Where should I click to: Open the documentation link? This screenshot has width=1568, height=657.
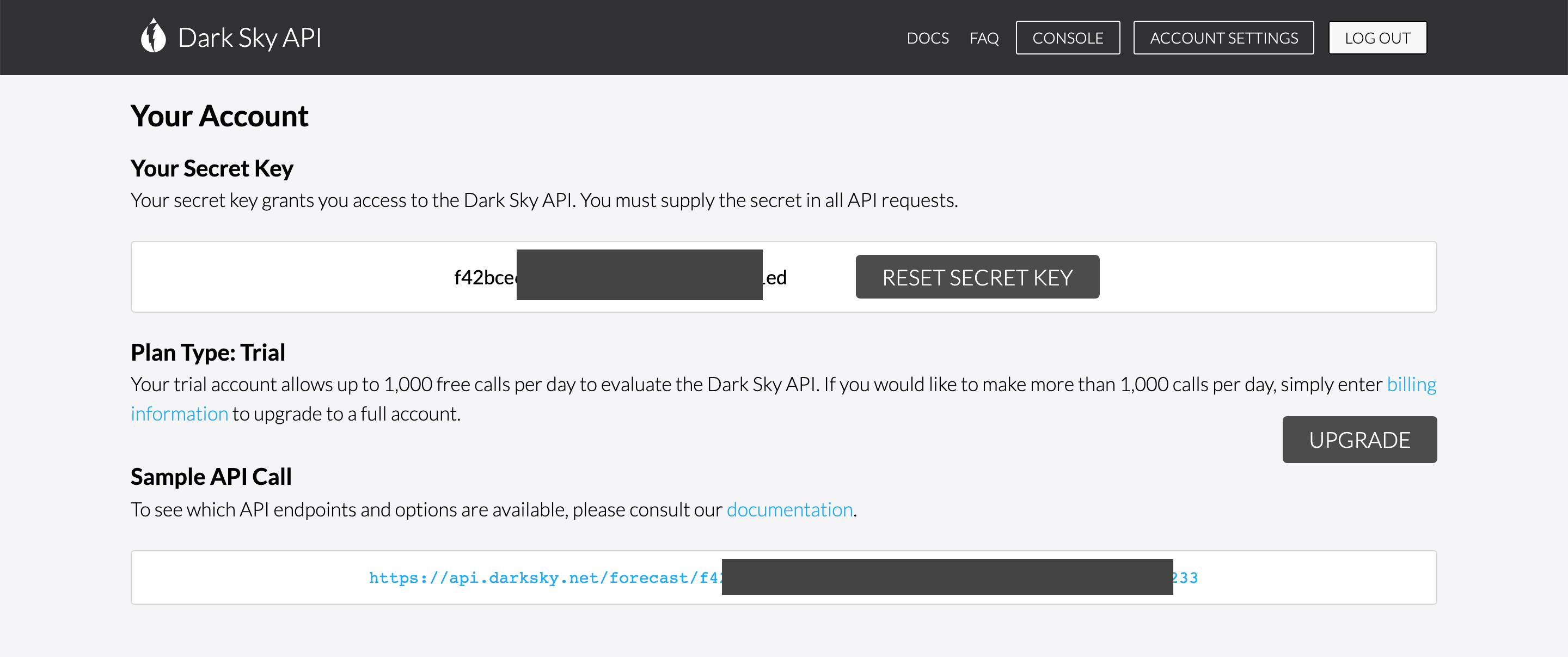pyautogui.click(x=789, y=509)
